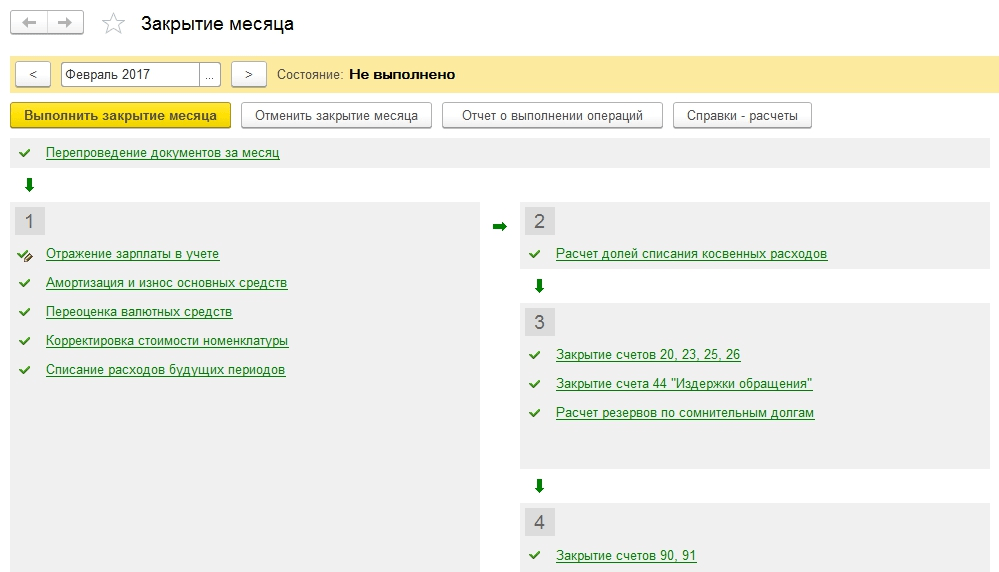Open Справки - расчеты menu
Screen dimensions: 999x572
(742, 115)
